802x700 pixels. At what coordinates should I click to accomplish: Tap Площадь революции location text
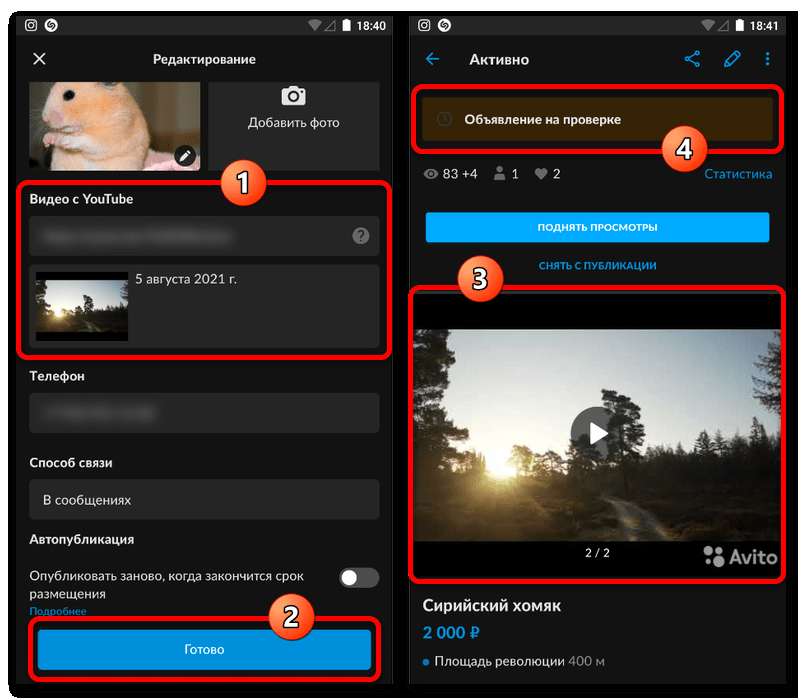pos(499,661)
